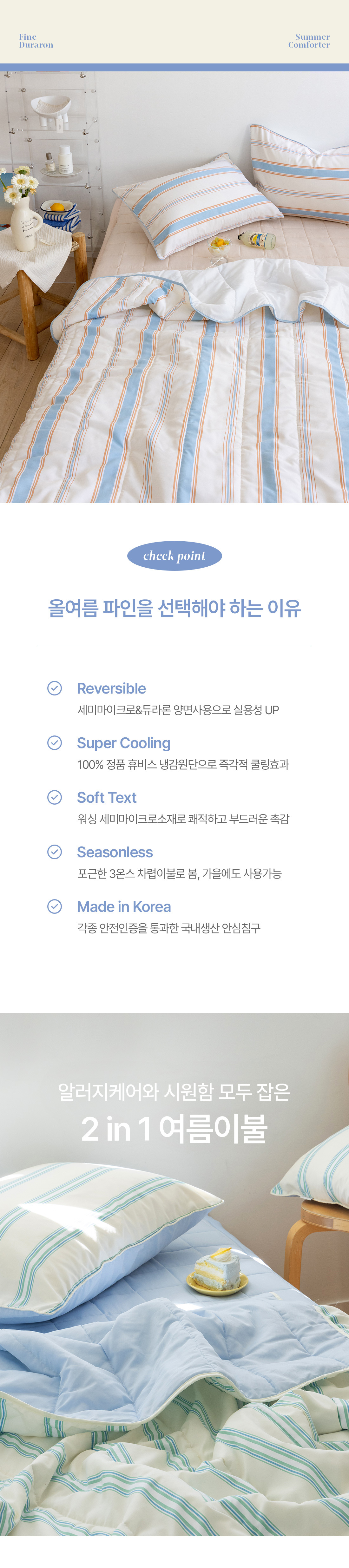Click the cake slice on the yellow plate
Screen dimensions: 349x1568
click(217, 1273)
